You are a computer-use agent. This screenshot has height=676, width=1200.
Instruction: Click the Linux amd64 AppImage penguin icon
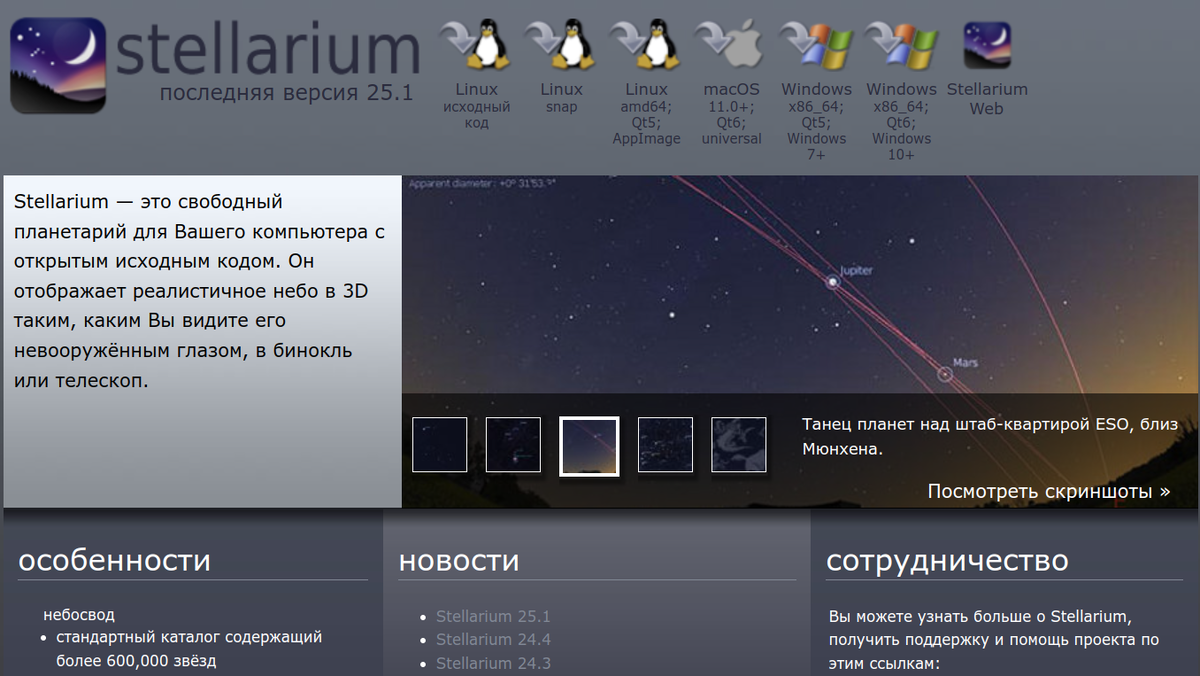click(x=646, y=44)
